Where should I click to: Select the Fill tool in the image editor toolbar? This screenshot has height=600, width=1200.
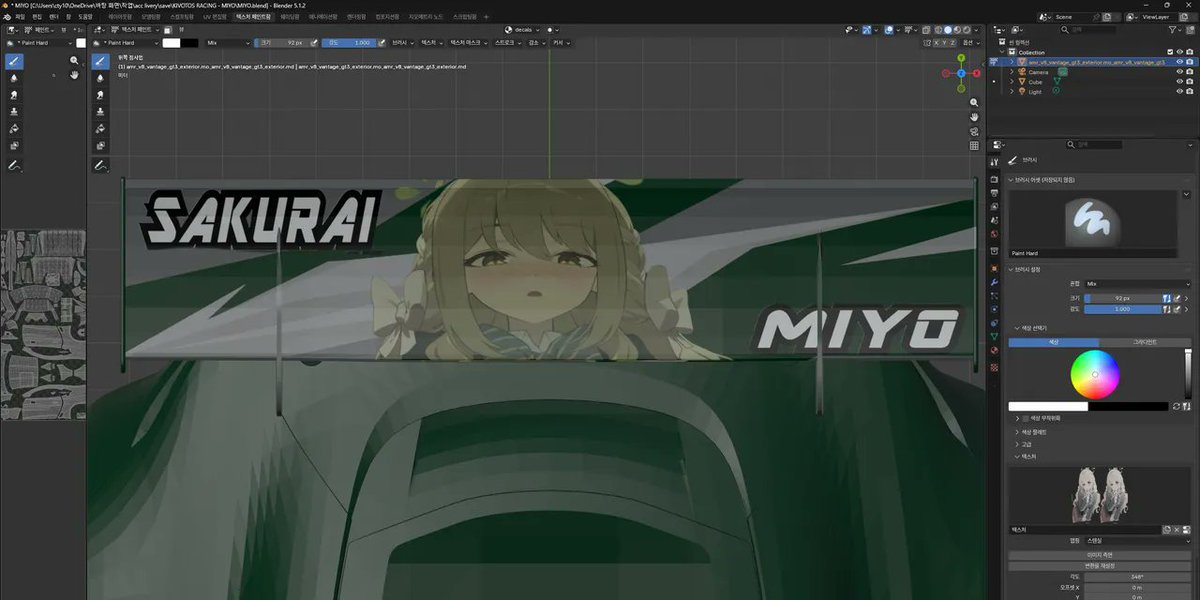pos(14,129)
